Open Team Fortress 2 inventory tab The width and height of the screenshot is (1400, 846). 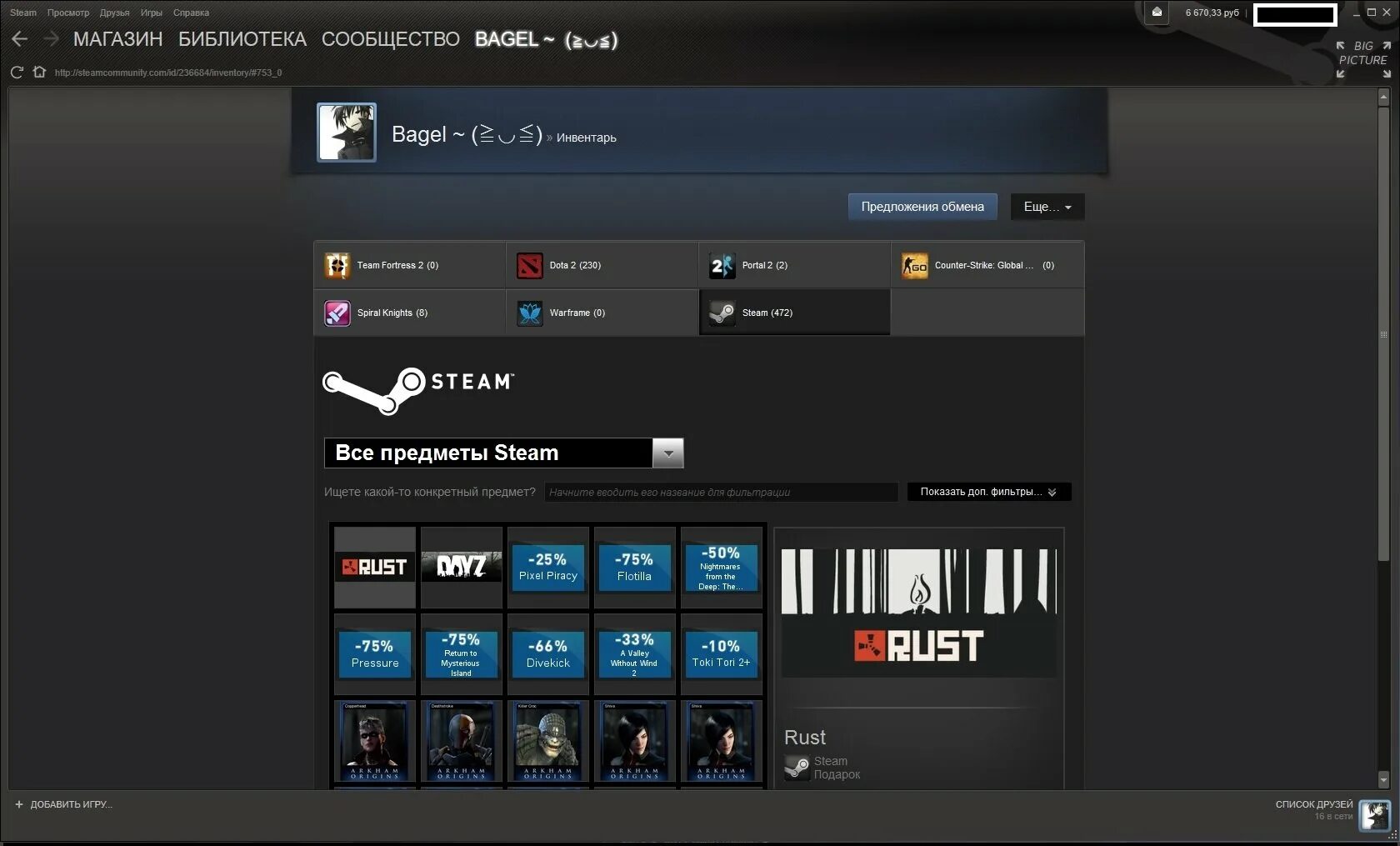[x=410, y=265]
